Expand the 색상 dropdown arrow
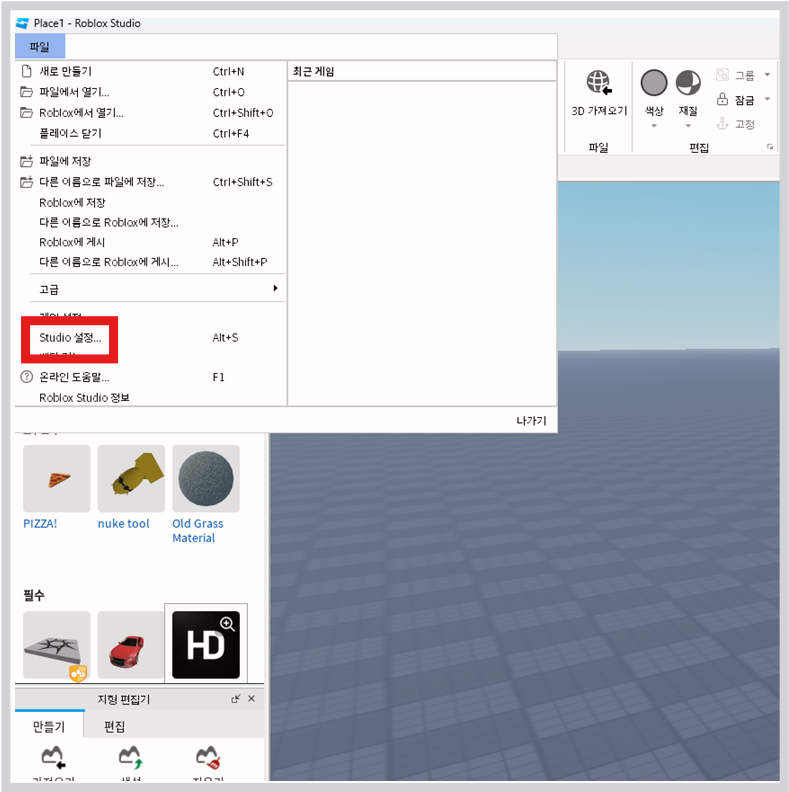Viewport: 789px width, 792px height. point(654,126)
